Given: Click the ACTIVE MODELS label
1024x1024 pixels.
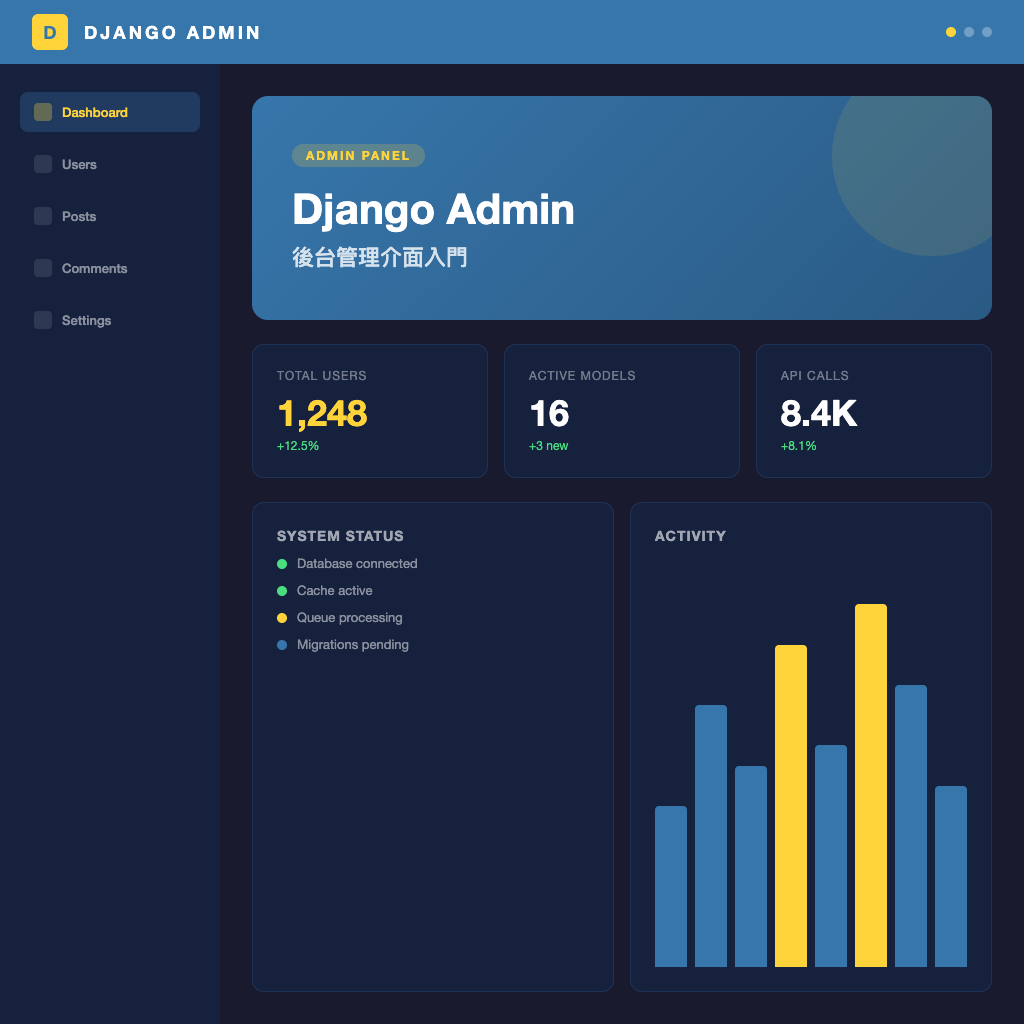Looking at the screenshot, I should tap(582, 376).
